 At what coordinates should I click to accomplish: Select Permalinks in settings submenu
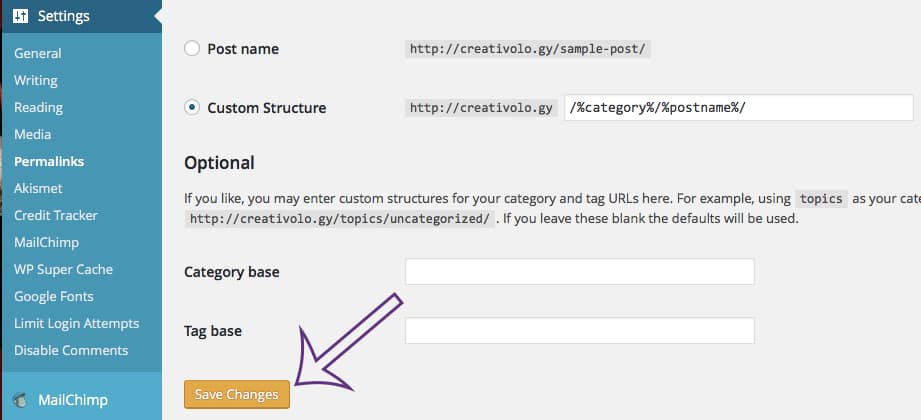[x=49, y=161]
